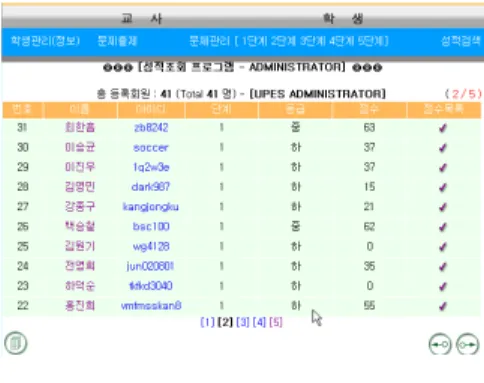Open score list checkmark for wg4128
The height and width of the screenshot is (383, 484).
coord(443,247)
